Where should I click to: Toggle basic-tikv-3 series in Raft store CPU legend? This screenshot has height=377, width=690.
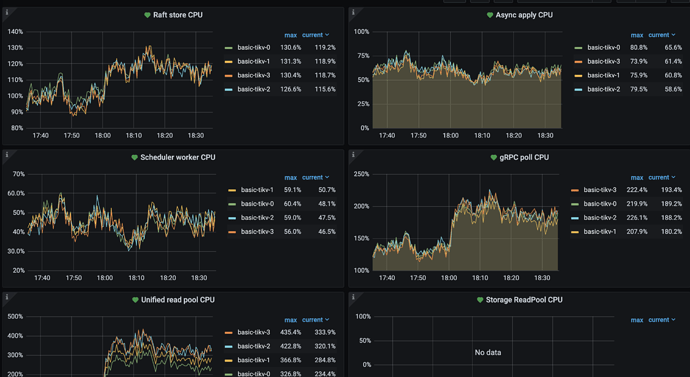254,75
